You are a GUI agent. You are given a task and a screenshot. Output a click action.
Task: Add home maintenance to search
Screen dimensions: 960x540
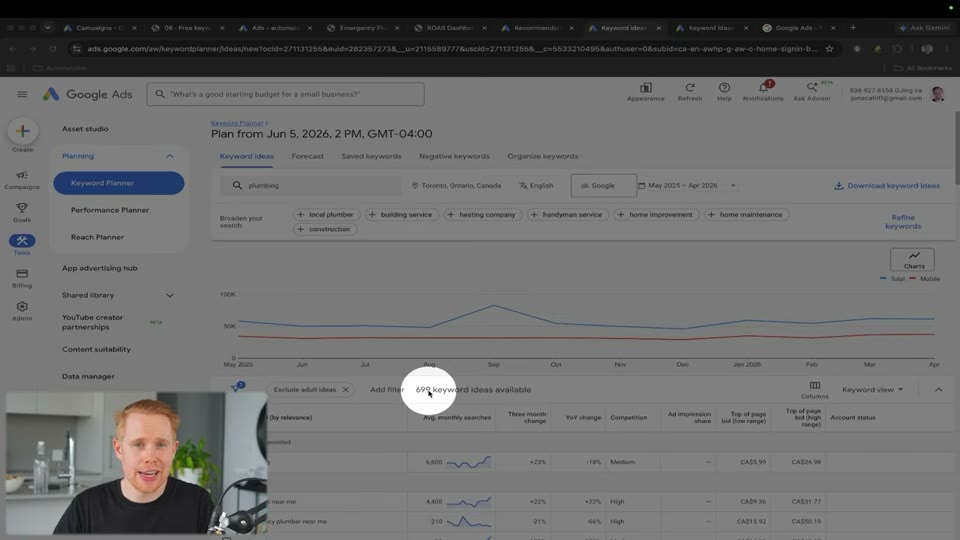pos(746,214)
